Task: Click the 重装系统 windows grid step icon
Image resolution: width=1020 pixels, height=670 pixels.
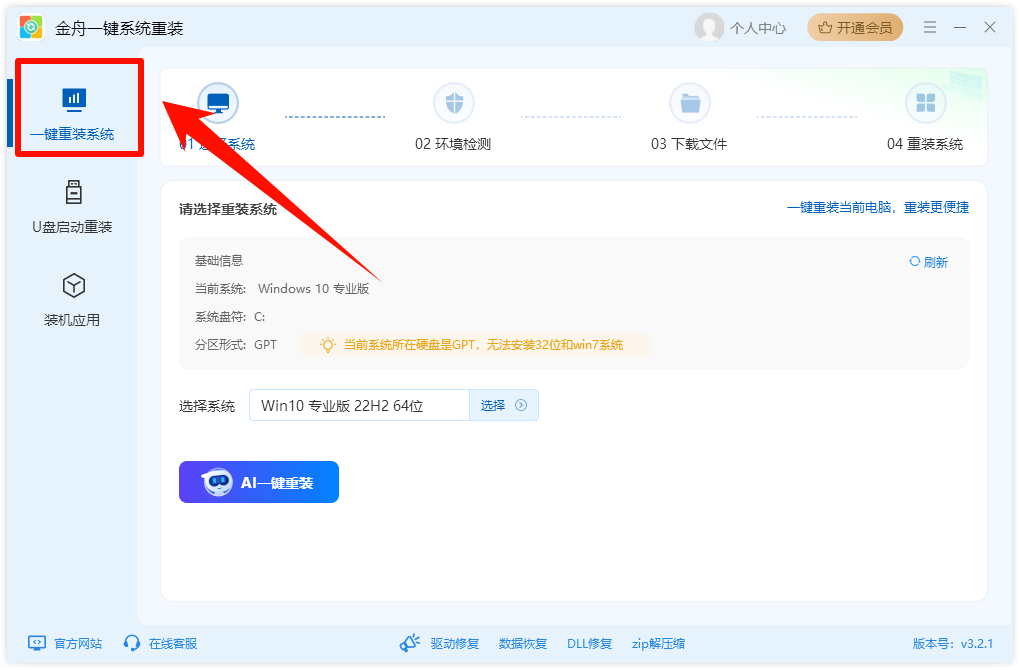Action: 925,103
